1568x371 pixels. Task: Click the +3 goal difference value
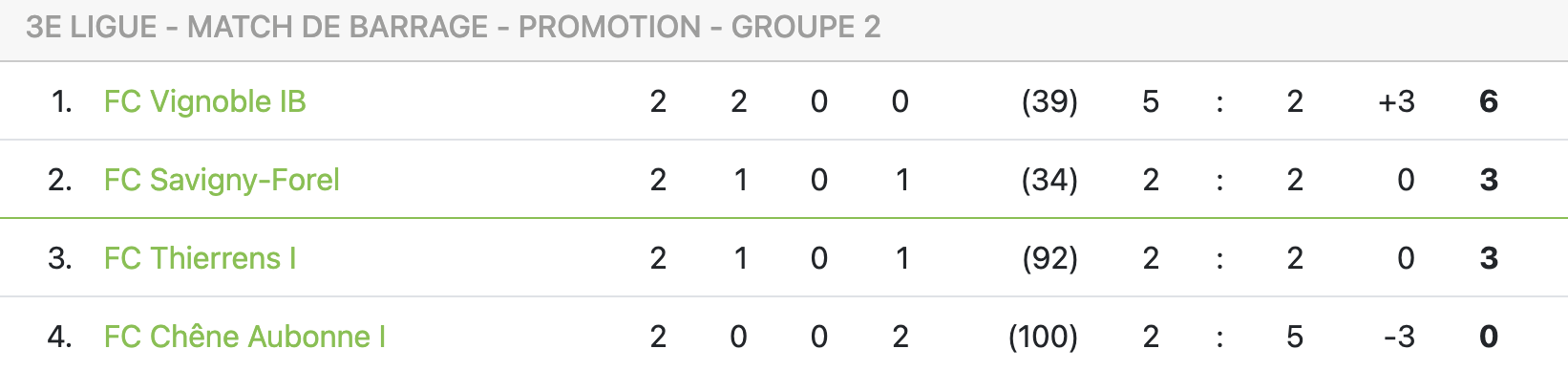click(1396, 101)
